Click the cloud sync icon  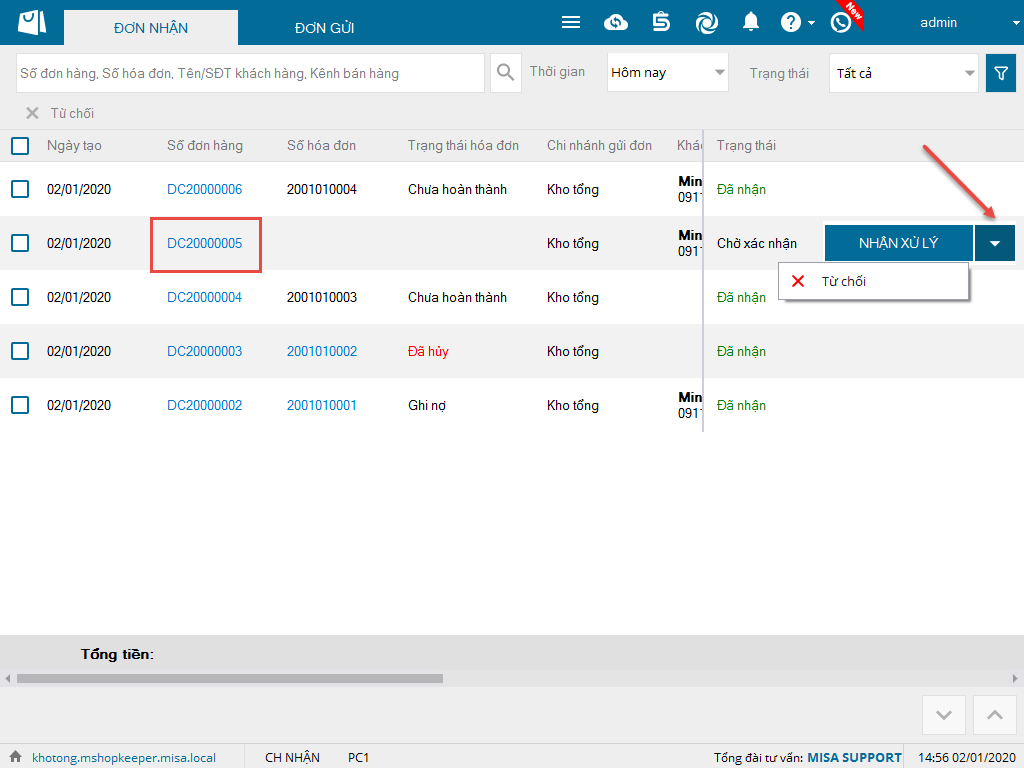[x=616, y=22]
